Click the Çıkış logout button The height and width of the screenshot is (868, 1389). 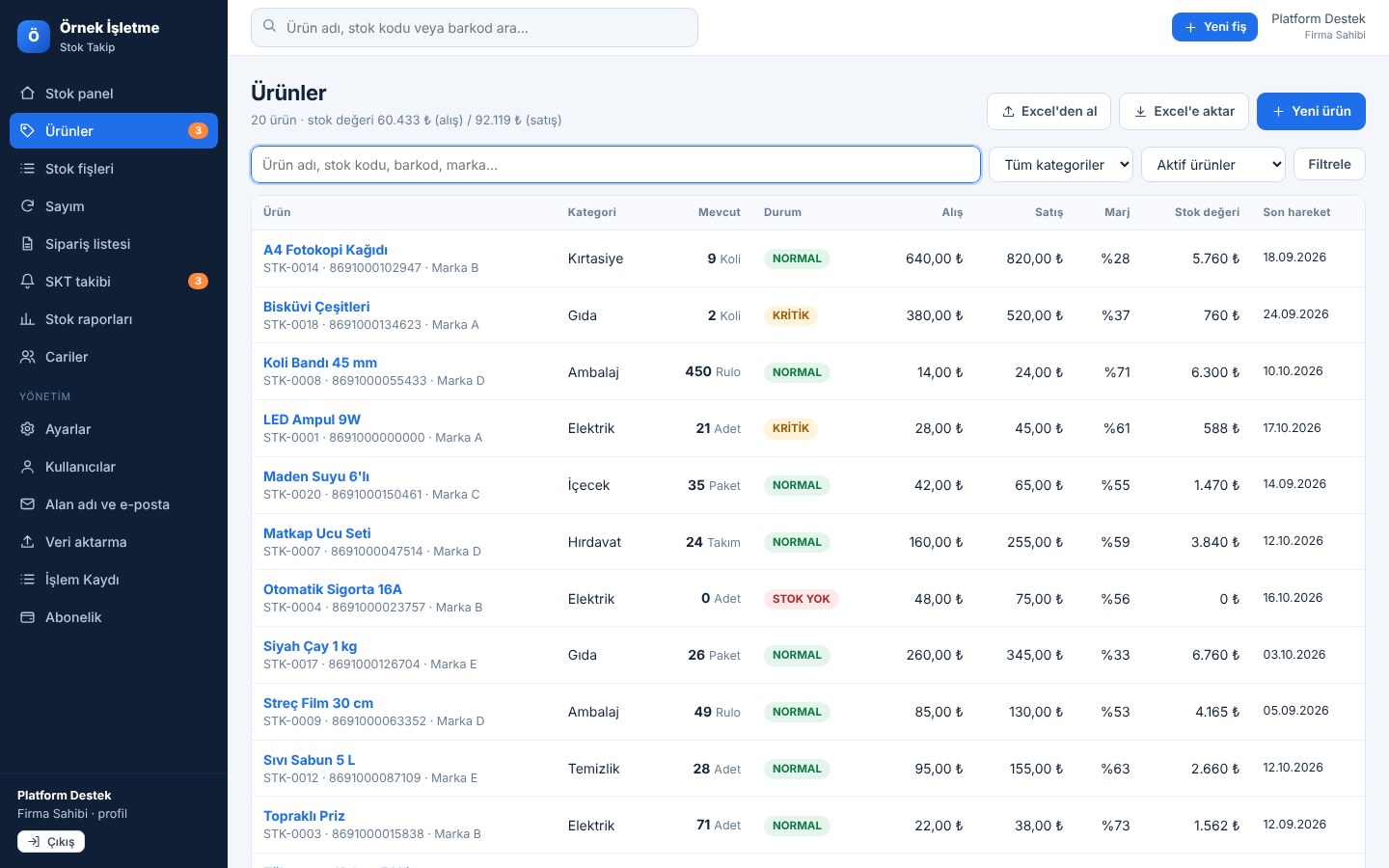[x=51, y=842]
